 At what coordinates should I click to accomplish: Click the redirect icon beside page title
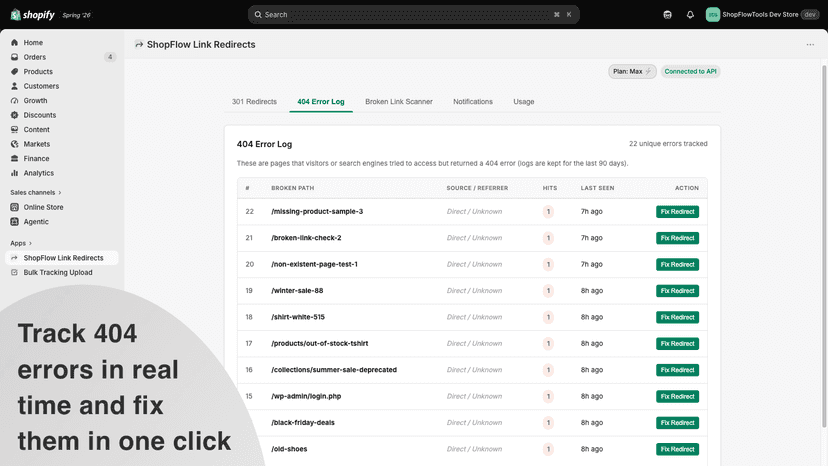139,45
